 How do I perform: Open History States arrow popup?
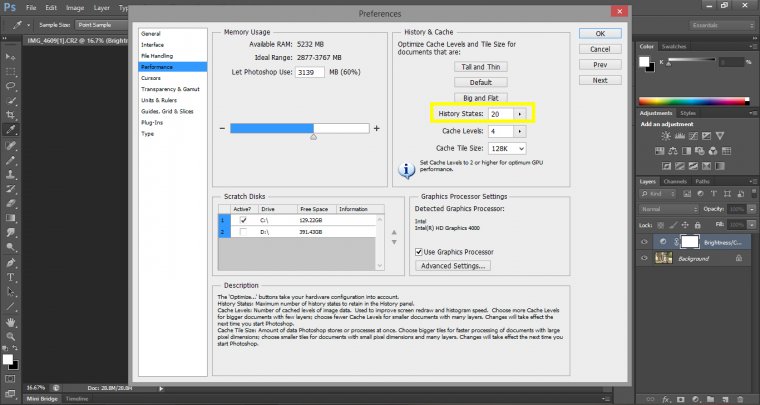pos(520,114)
